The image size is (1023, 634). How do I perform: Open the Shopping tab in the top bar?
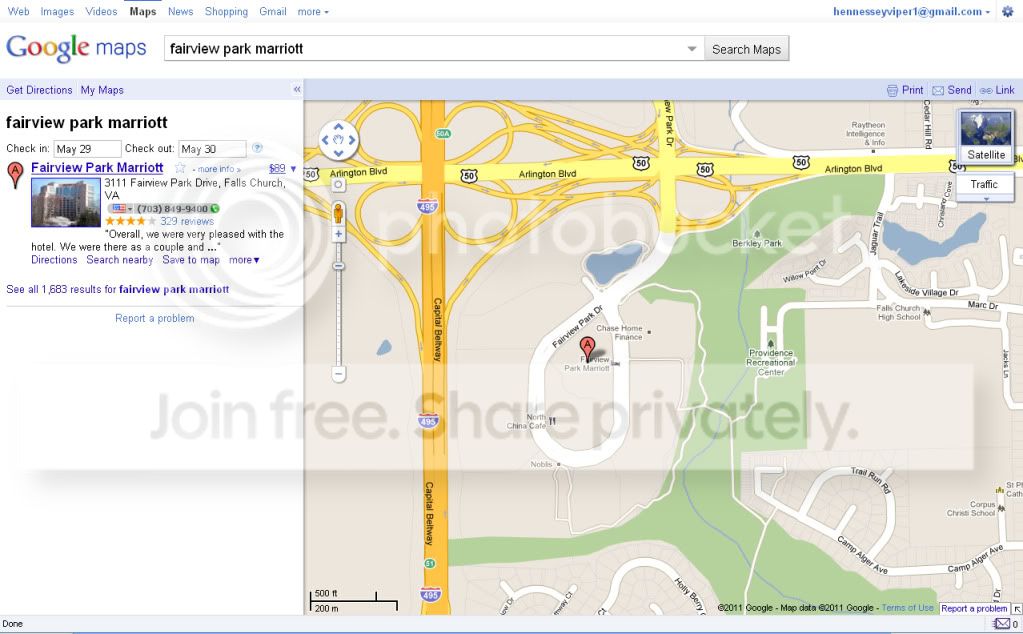point(226,12)
